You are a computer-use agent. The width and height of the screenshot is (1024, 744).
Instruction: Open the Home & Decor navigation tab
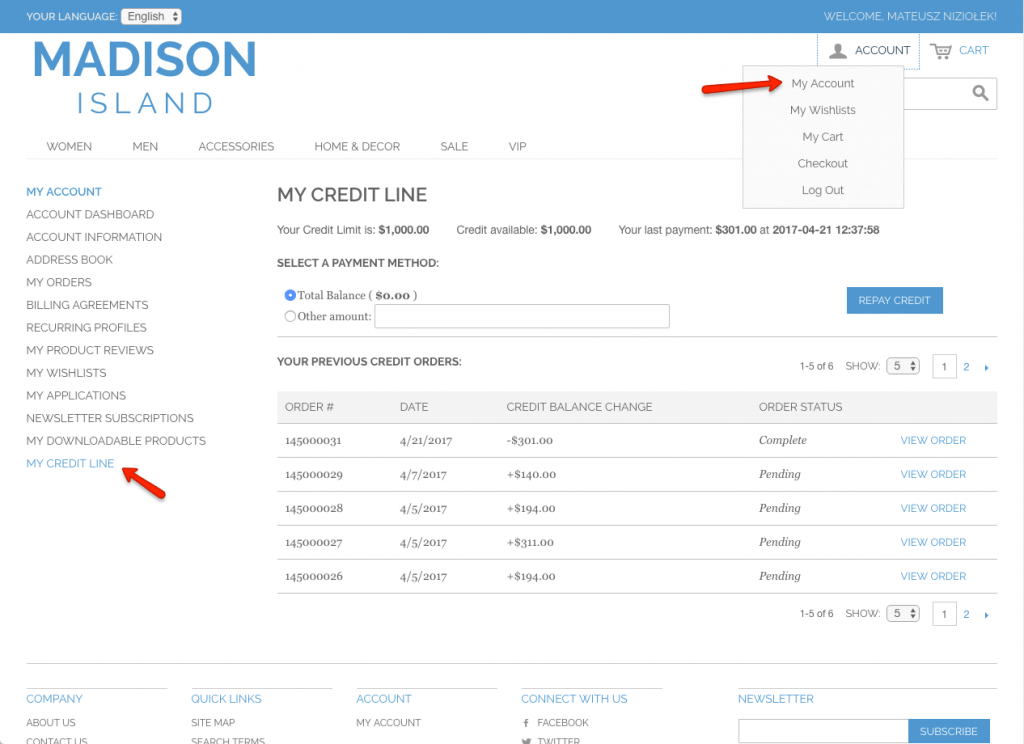357,146
